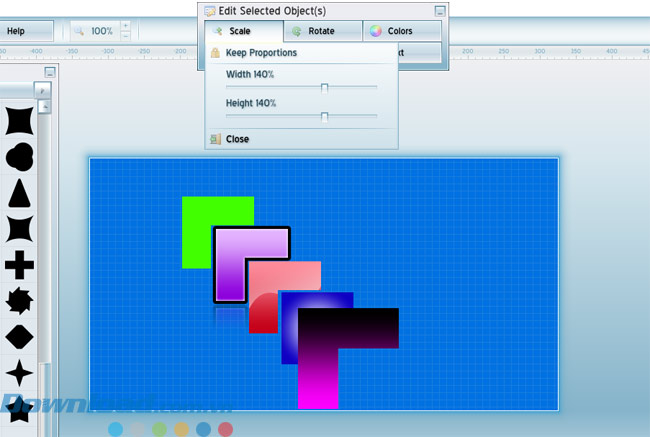Pick the multi-point burst shape

click(x=20, y=301)
